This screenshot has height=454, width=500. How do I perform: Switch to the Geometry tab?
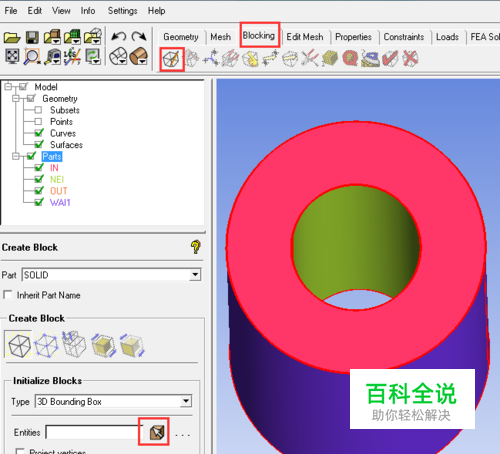(181, 37)
